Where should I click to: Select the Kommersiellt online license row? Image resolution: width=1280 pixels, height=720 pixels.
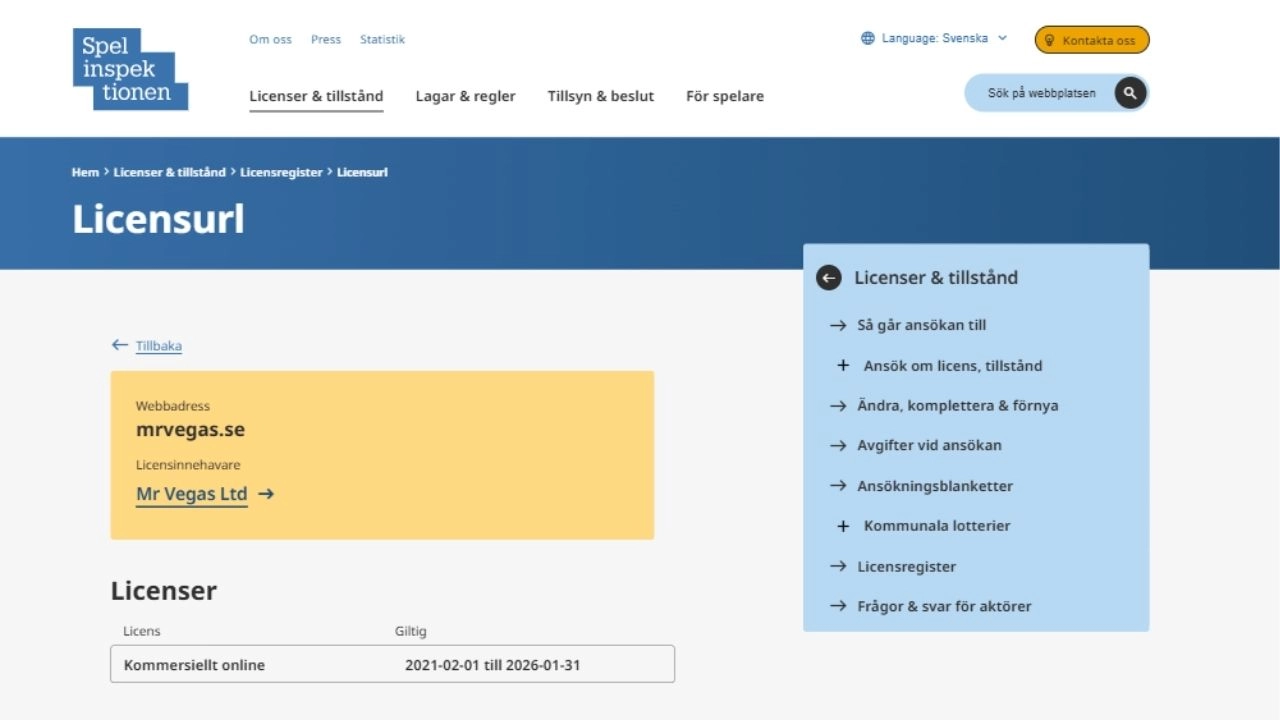pos(392,665)
